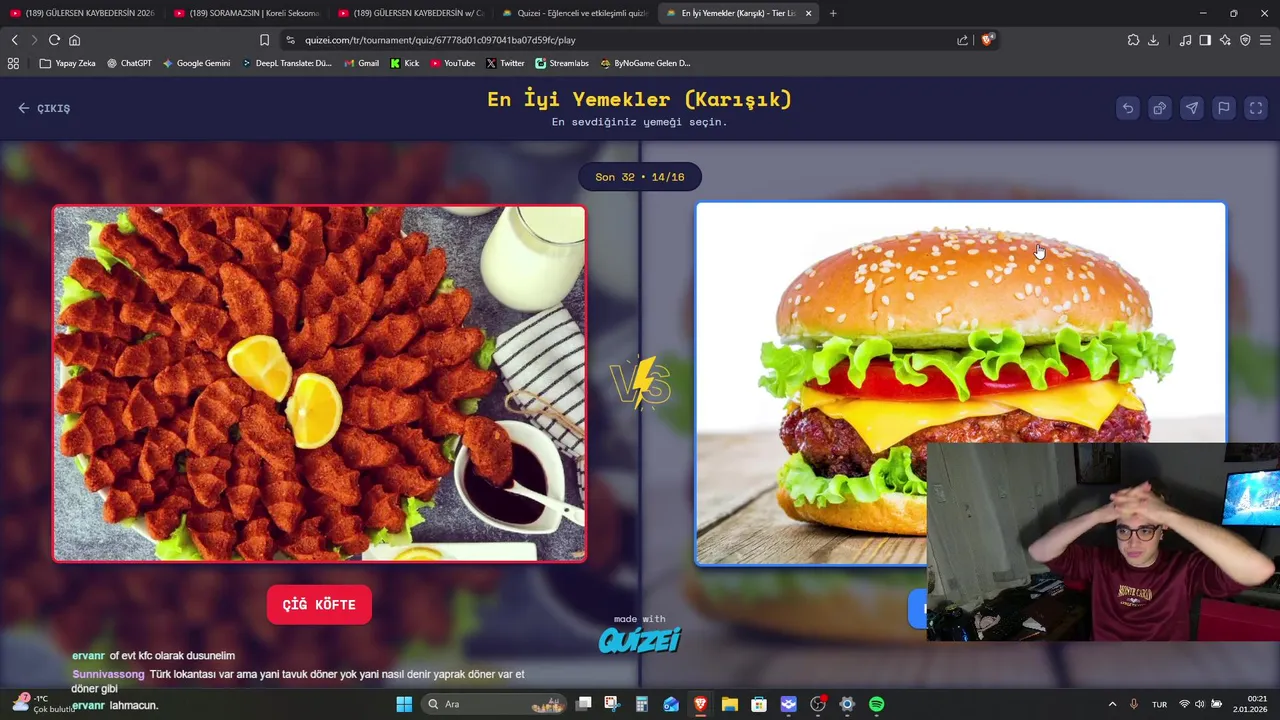Bookmark this page icon
1280x720 pixels.
click(x=264, y=40)
